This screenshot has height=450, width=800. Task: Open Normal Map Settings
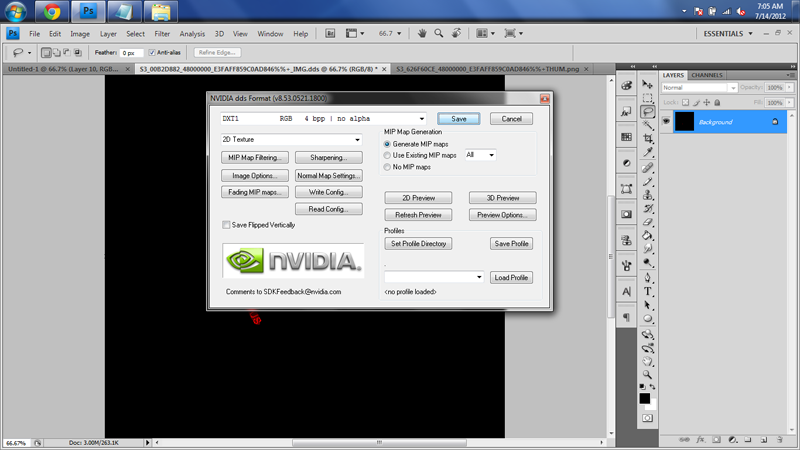point(329,176)
